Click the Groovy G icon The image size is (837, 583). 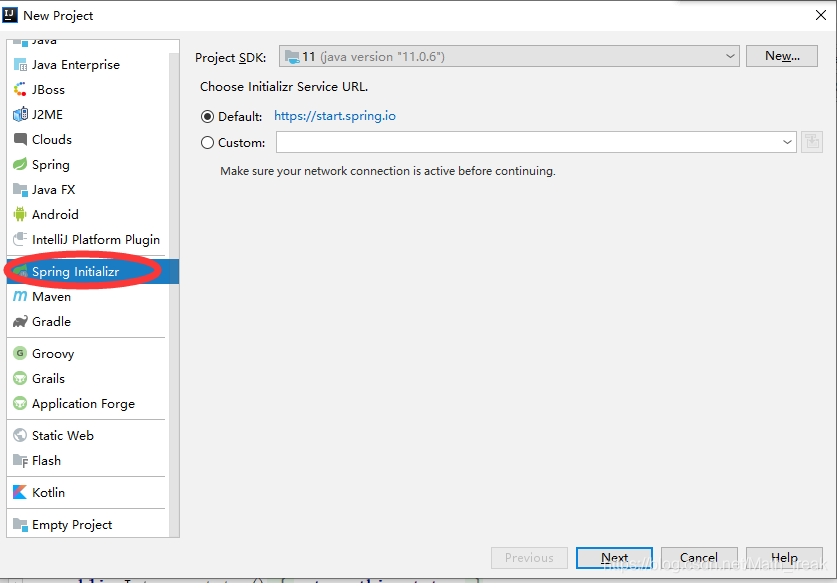coord(20,353)
